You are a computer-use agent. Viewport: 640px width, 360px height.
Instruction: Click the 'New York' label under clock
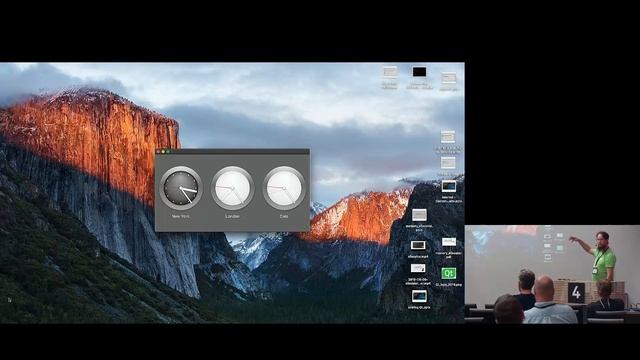(180, 216)
